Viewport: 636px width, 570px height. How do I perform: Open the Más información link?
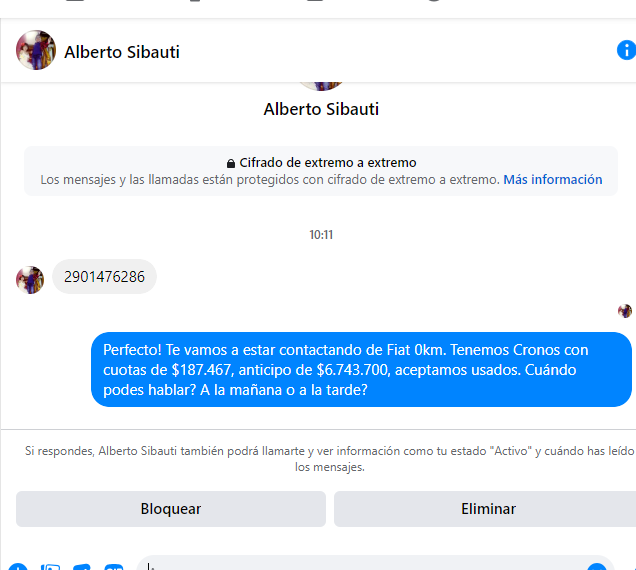coord(552,179)
